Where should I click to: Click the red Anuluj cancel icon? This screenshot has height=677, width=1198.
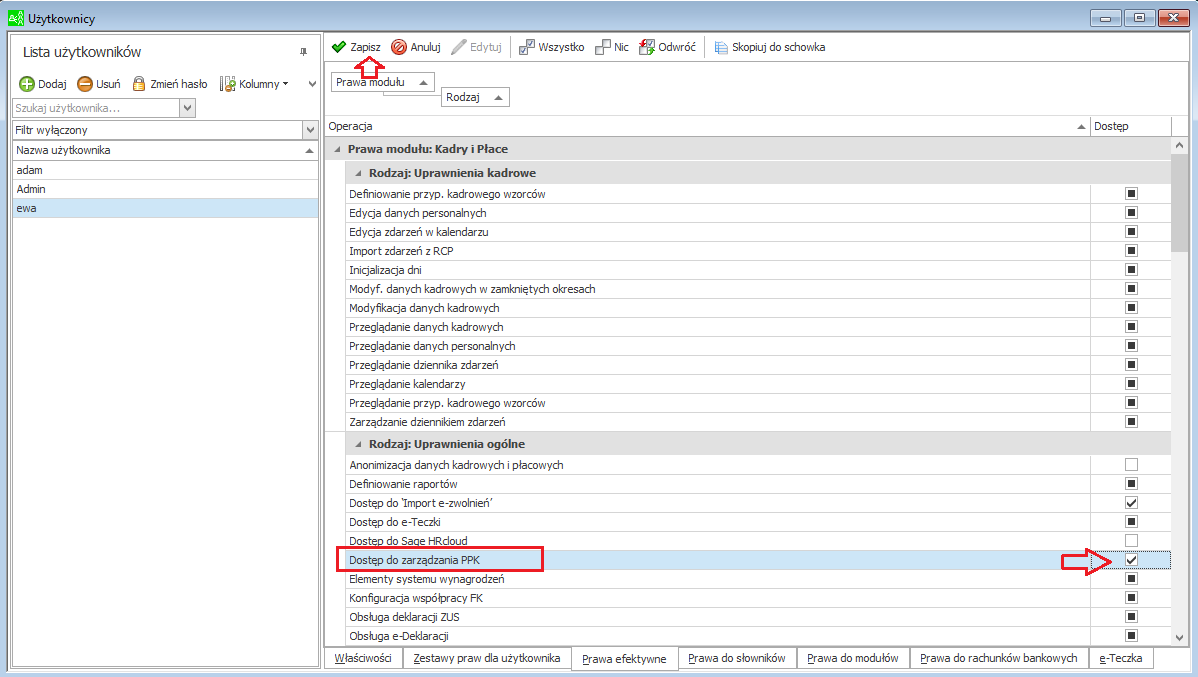point(399,47)
